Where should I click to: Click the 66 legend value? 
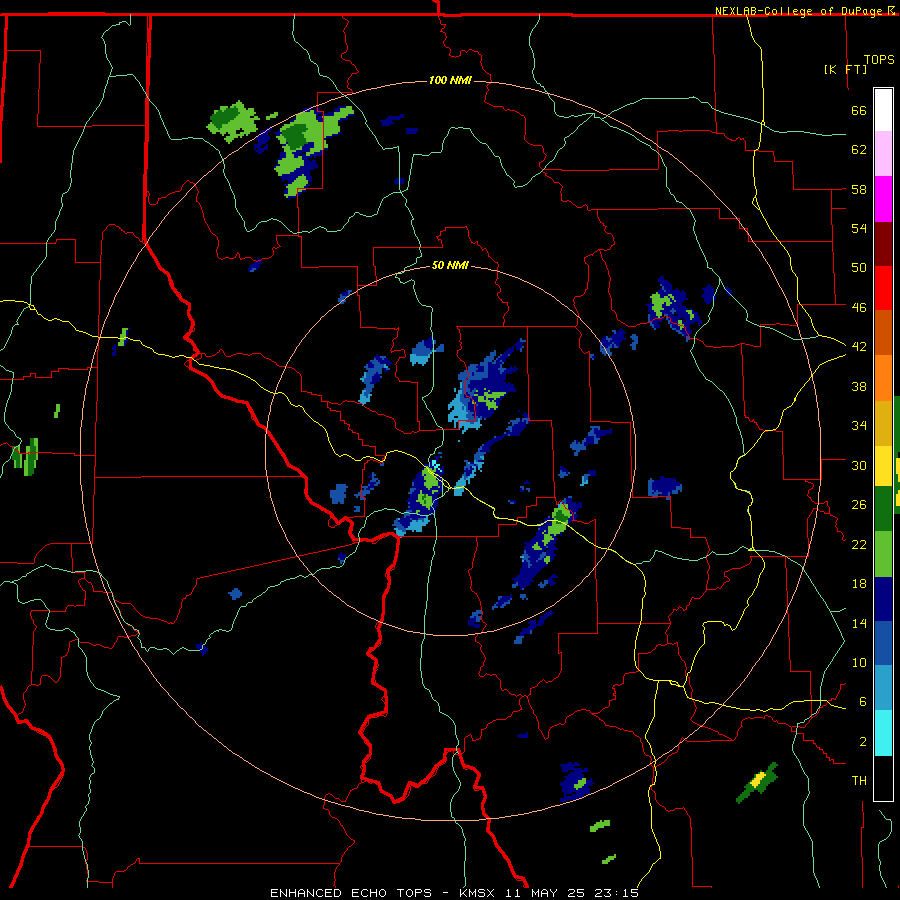coord(859,110)
